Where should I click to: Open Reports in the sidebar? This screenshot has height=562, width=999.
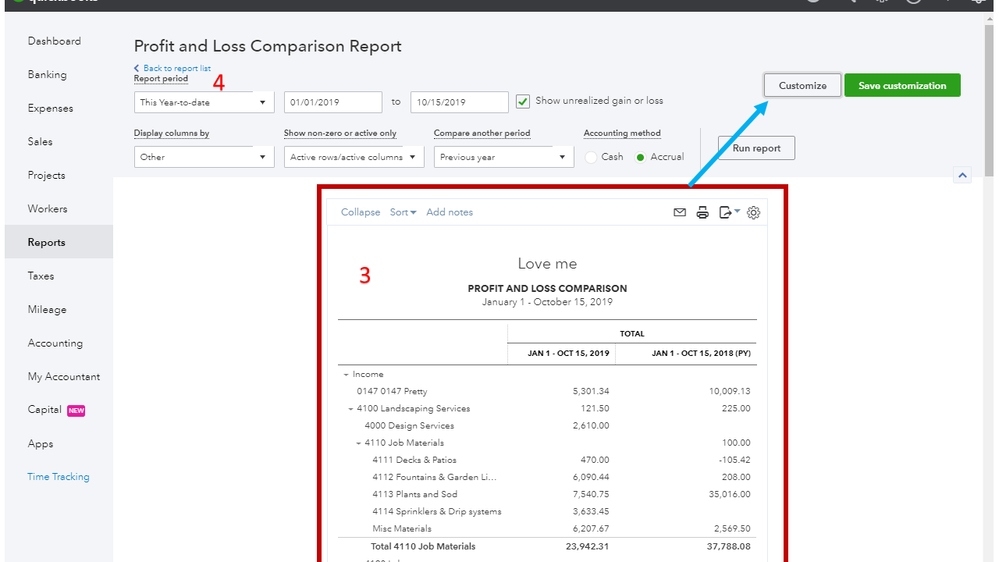(x=47, y=242)
